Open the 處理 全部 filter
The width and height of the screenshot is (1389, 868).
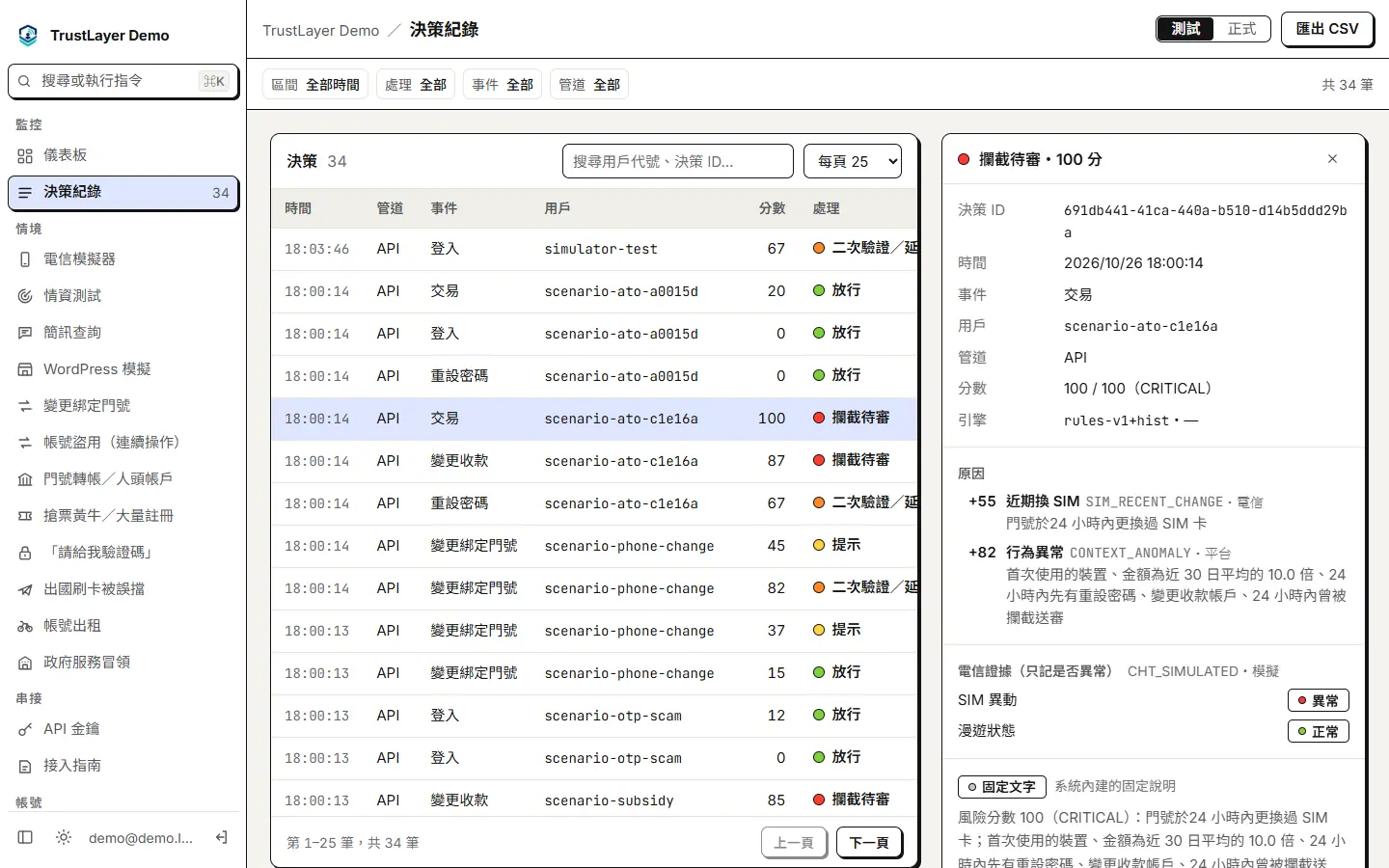coord(416,85)
